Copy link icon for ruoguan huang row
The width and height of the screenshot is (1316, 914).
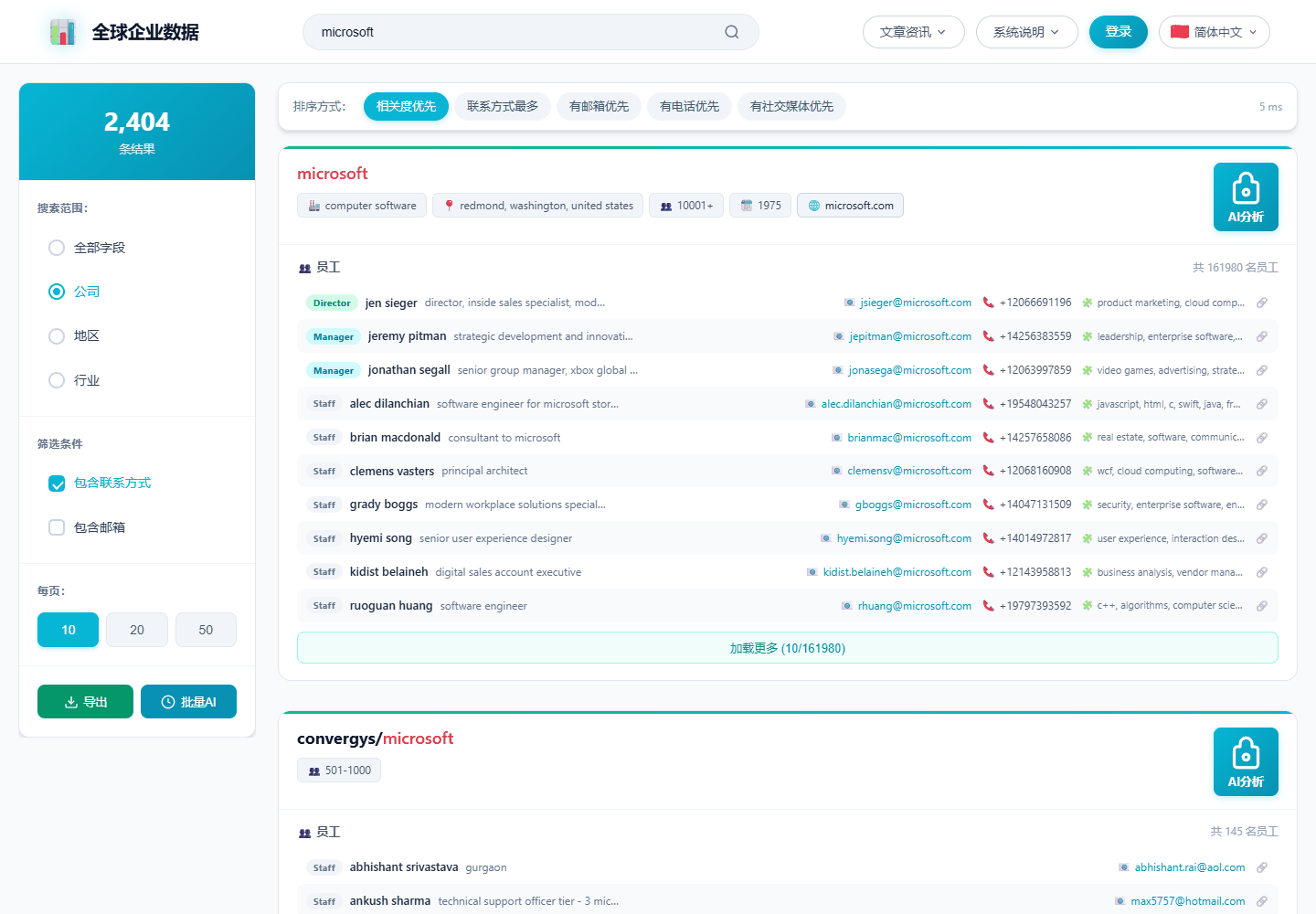(1262, 606)
